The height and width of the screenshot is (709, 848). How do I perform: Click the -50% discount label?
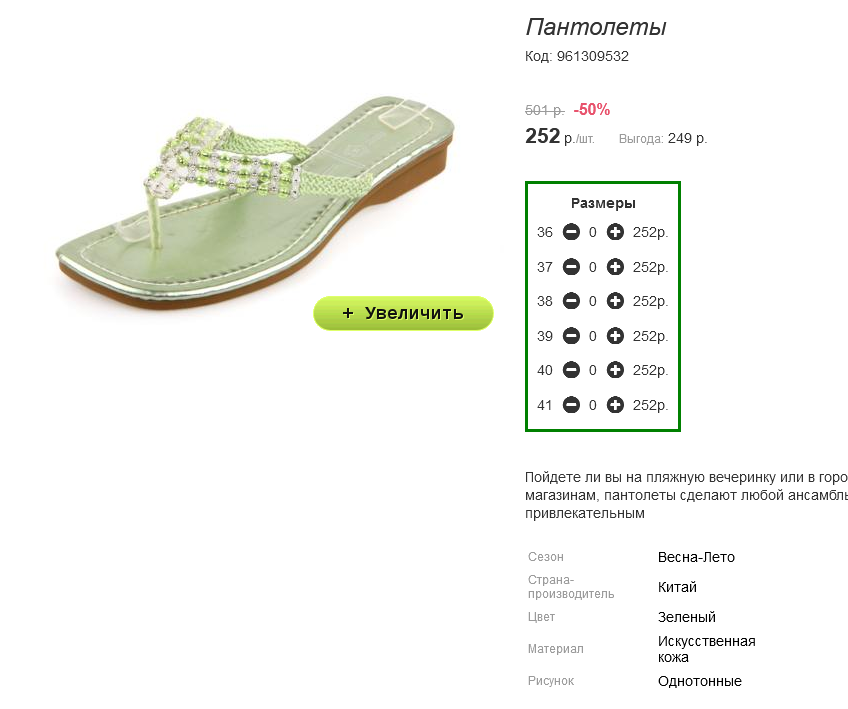point(592,110)
